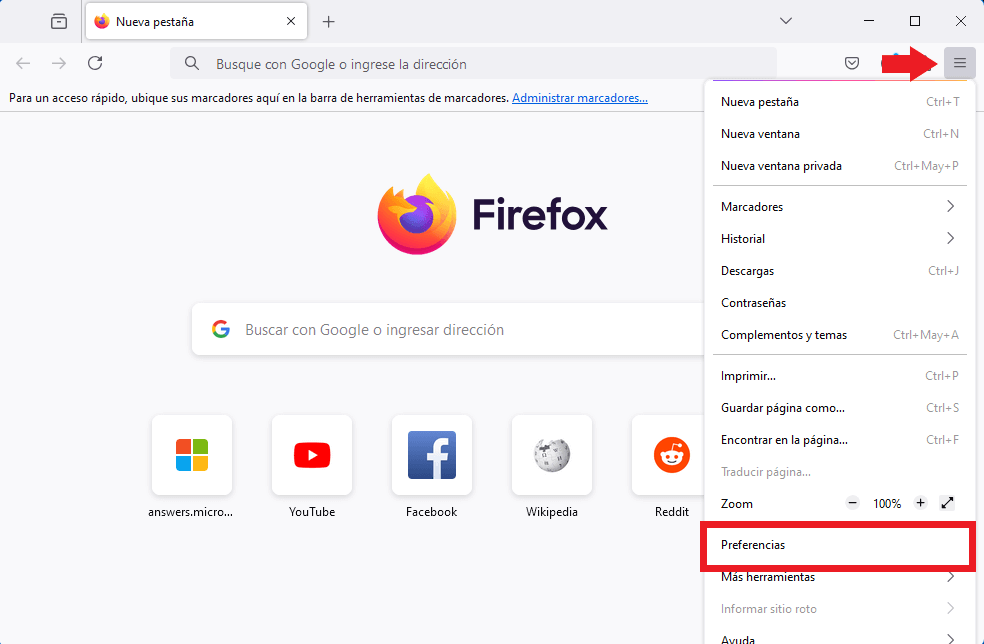The height and width of the screenshot is (644, 984).
Task: Click the Google logo in page search box
Action: click(221, 329)
